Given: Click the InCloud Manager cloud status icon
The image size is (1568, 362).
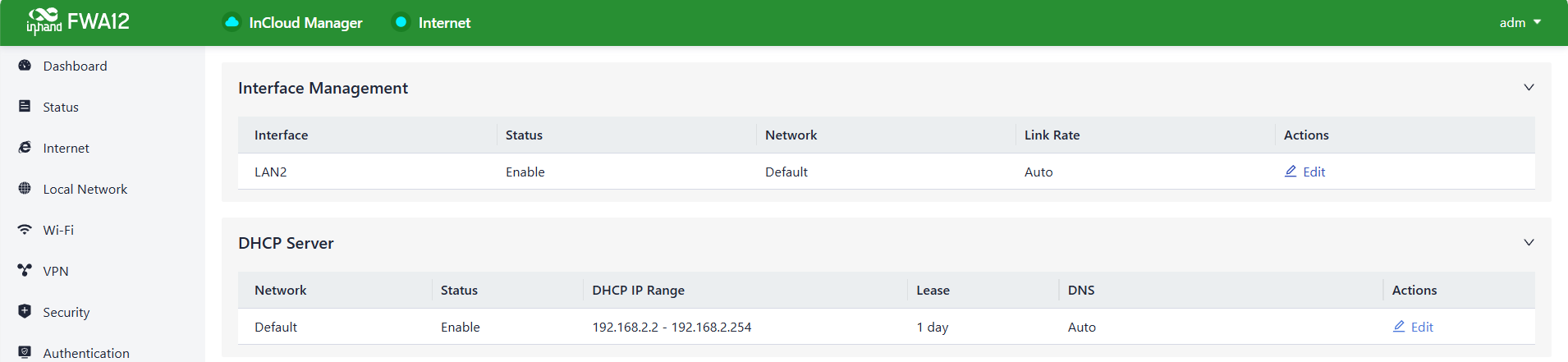Looking at the screenshot, I should pos(232,22).
